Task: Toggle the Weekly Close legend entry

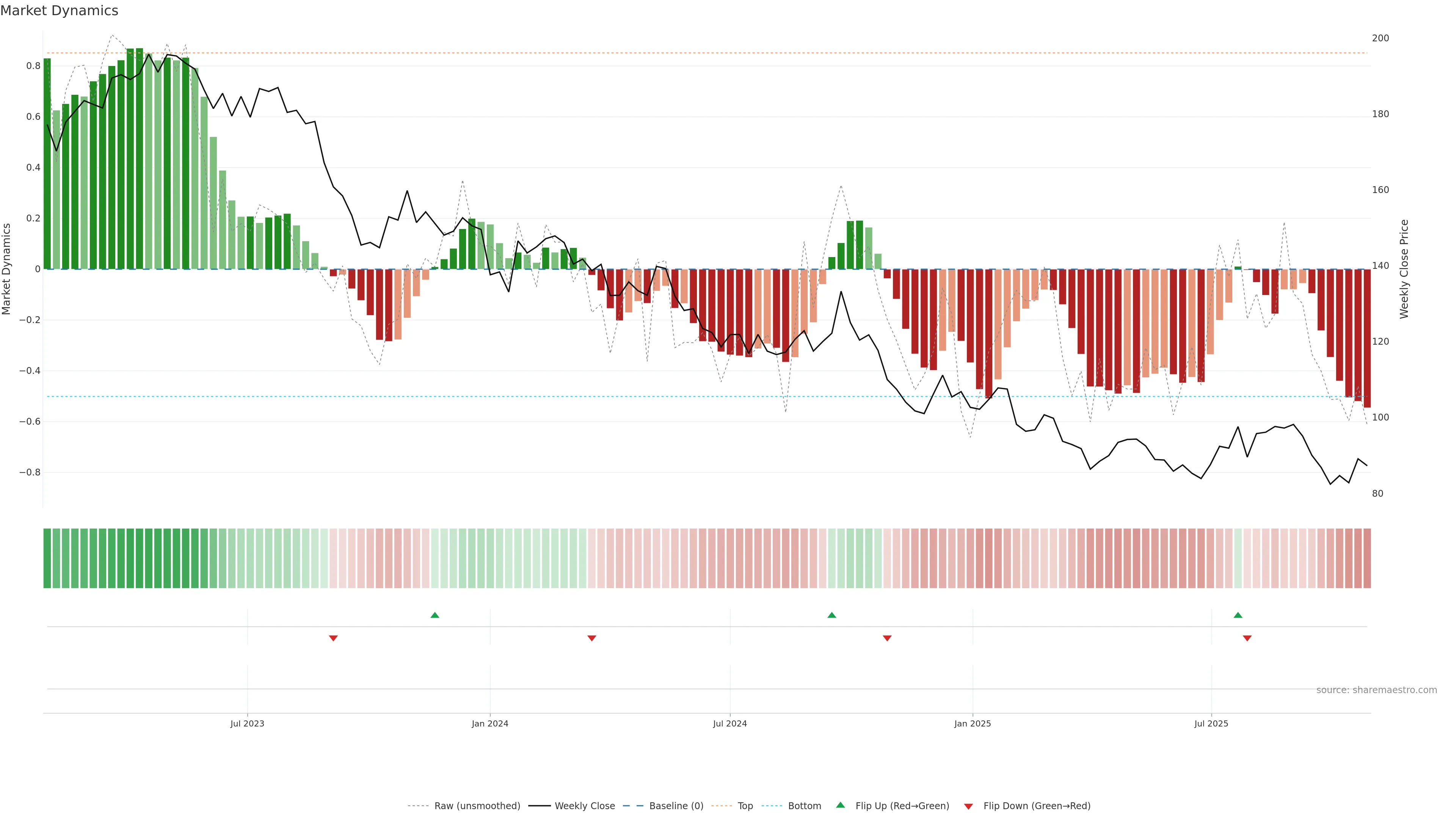Action: coord(584,806)
